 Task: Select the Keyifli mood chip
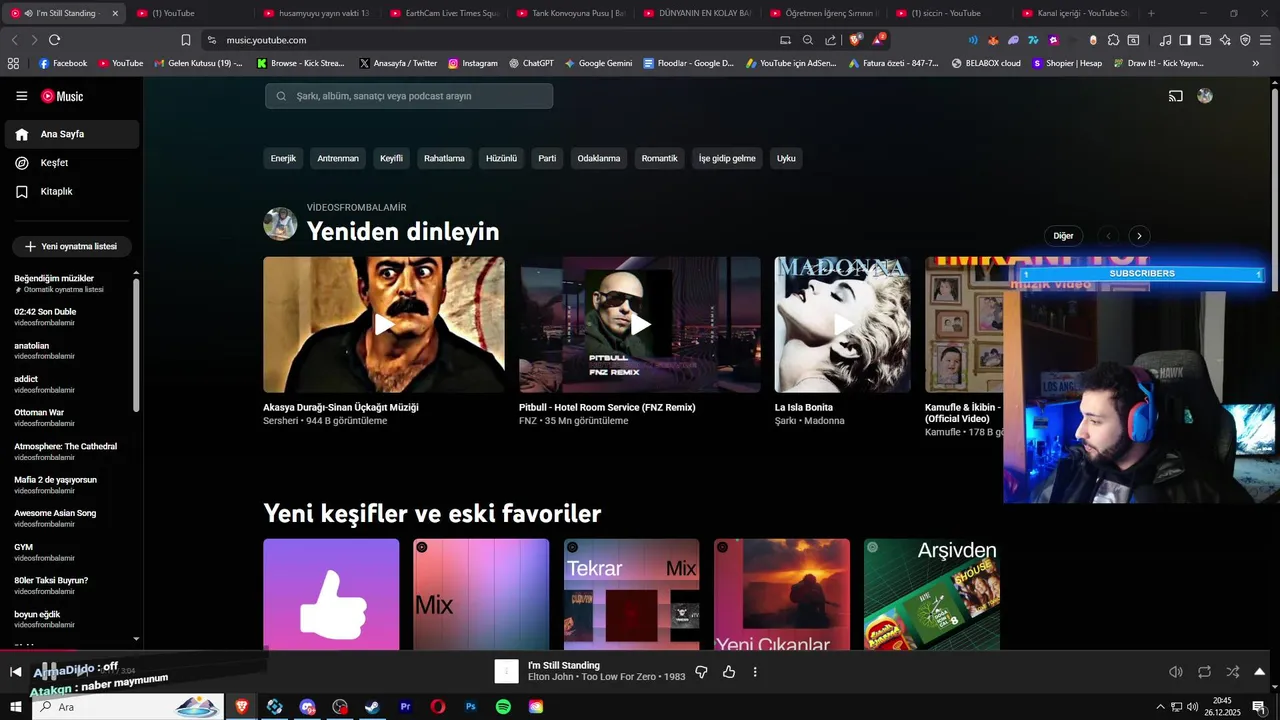pyautogui.click(x=391, y=158)
